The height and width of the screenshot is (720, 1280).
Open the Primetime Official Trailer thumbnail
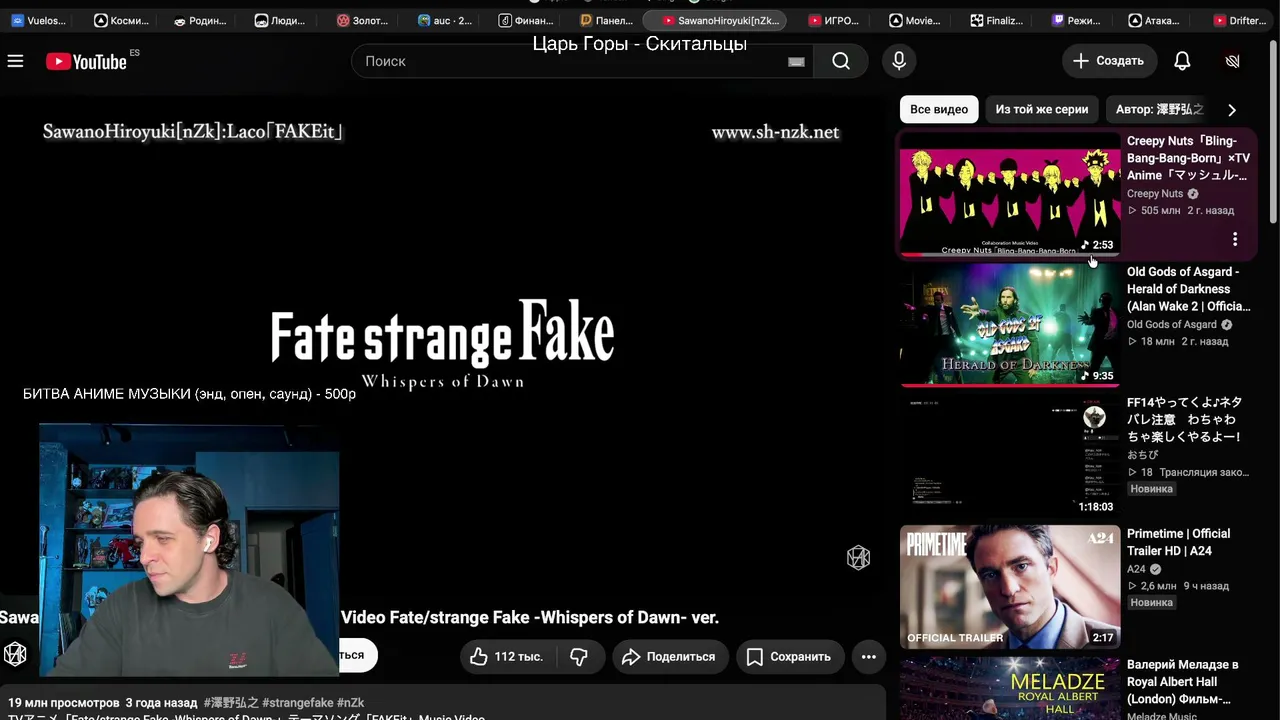(1010, 587)
